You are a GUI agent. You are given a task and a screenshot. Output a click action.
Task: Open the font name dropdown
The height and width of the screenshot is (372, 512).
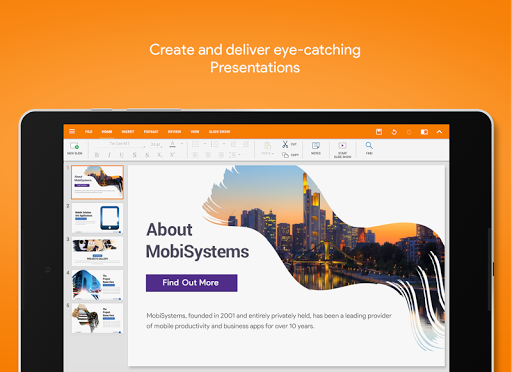[x=120, y=144]
